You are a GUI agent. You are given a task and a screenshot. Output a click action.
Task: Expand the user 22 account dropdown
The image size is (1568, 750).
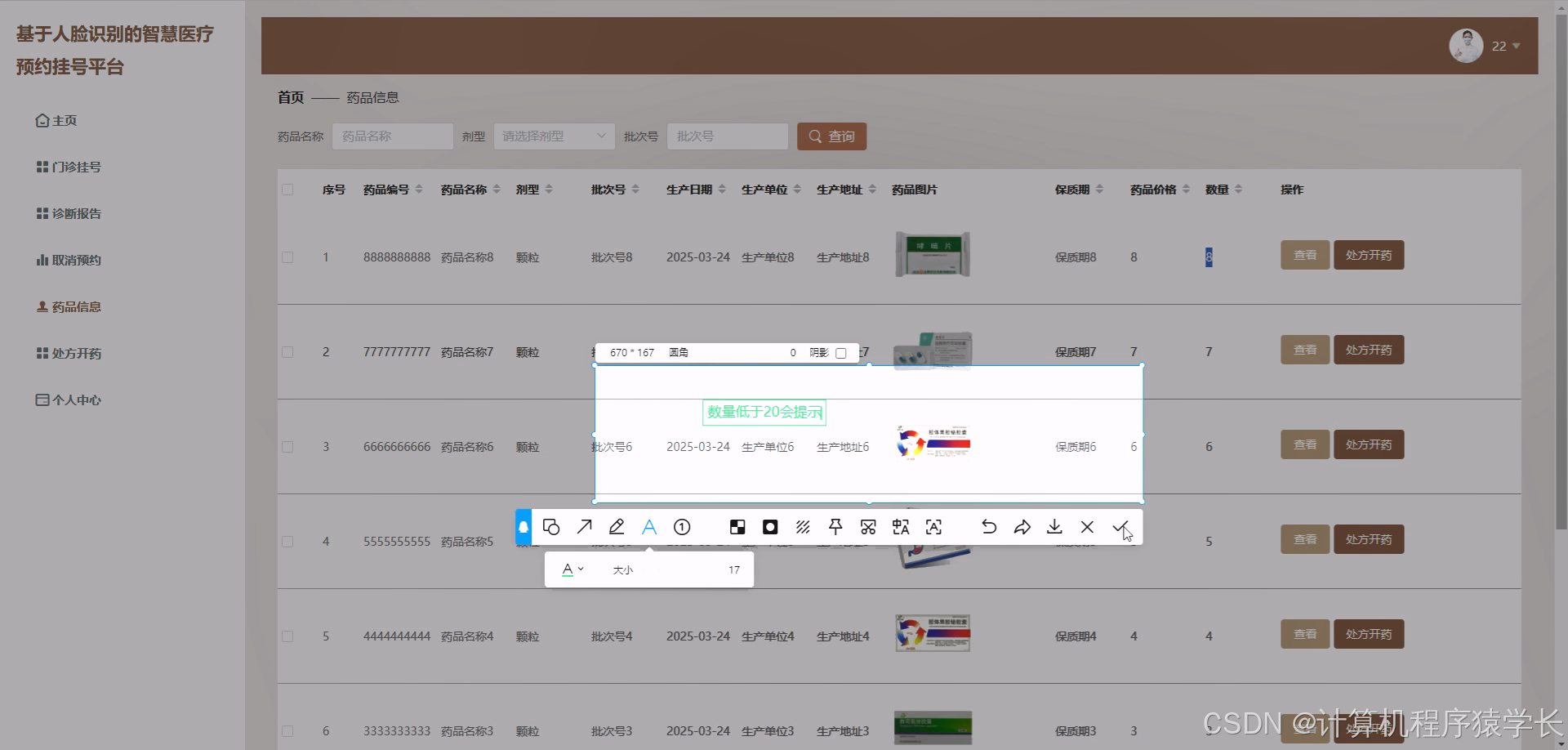point(1517,46)
